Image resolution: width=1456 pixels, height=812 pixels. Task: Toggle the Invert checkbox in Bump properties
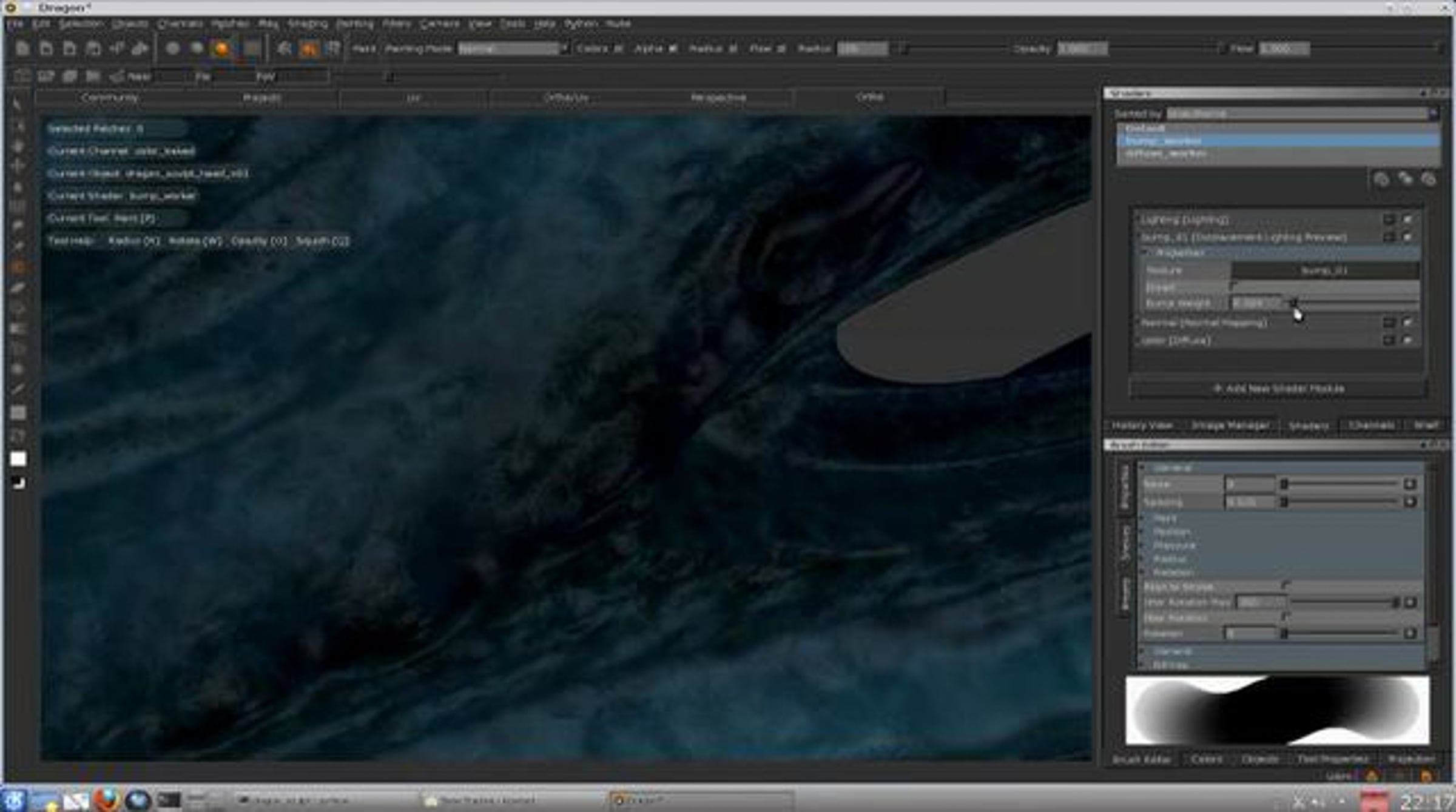1233,286
